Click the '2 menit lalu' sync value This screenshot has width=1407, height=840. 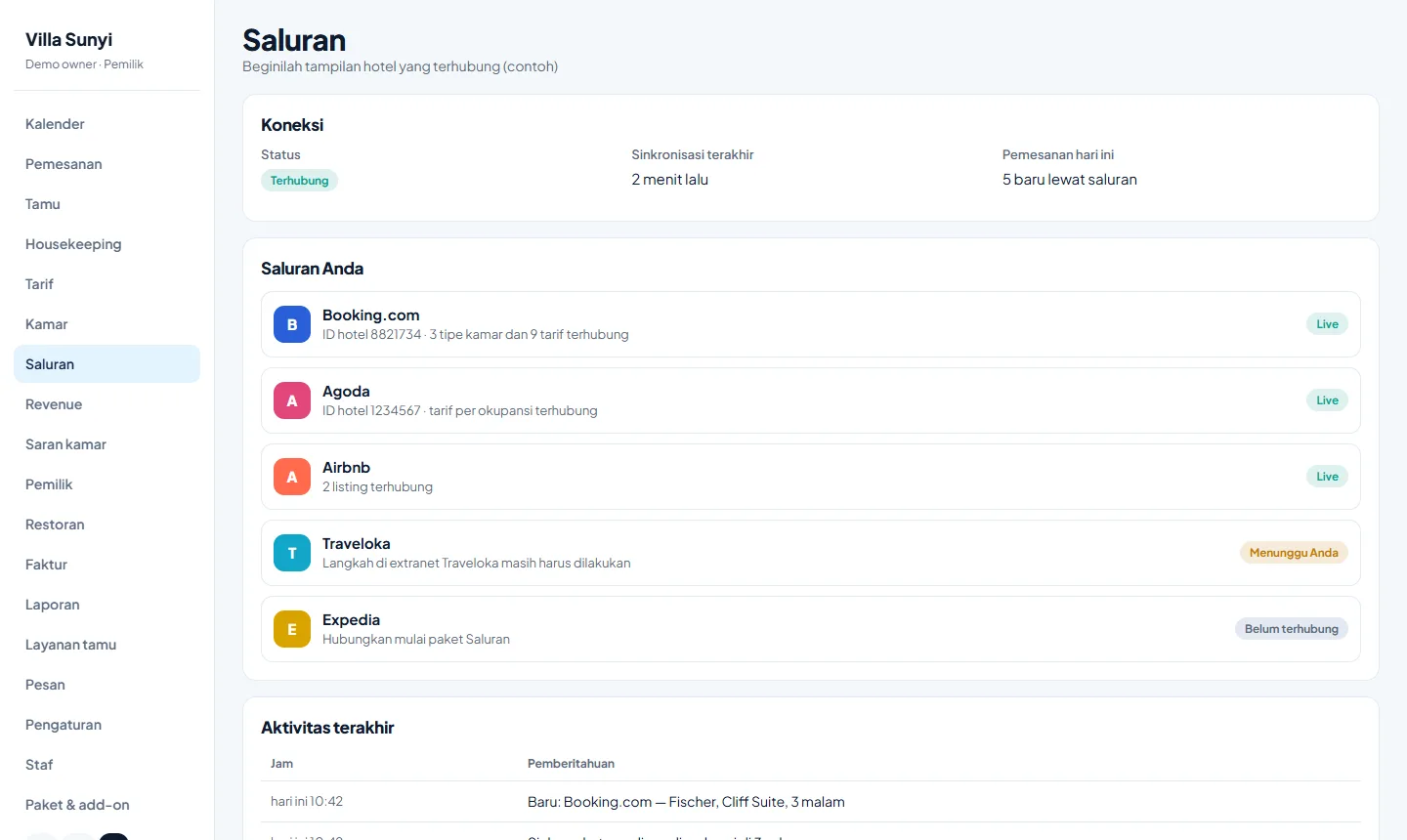[x=670, y=180]
